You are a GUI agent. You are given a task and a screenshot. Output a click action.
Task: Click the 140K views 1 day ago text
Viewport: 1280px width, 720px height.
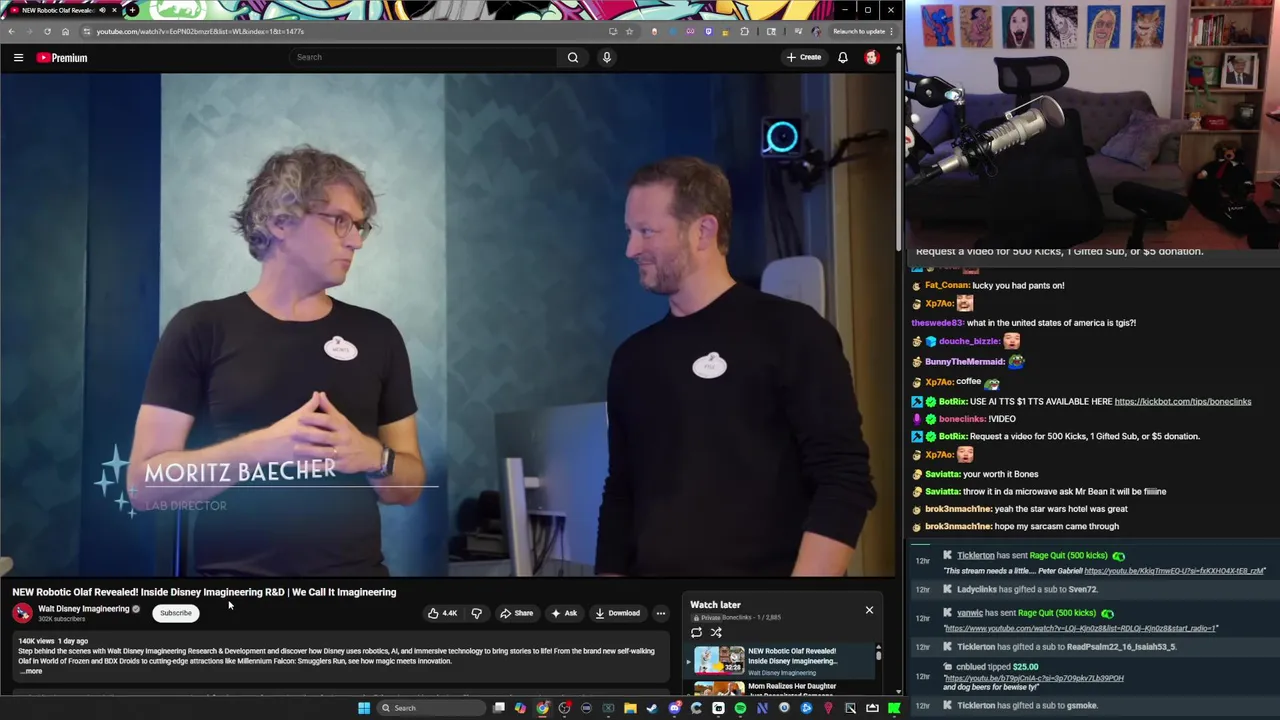coord(53,641)
